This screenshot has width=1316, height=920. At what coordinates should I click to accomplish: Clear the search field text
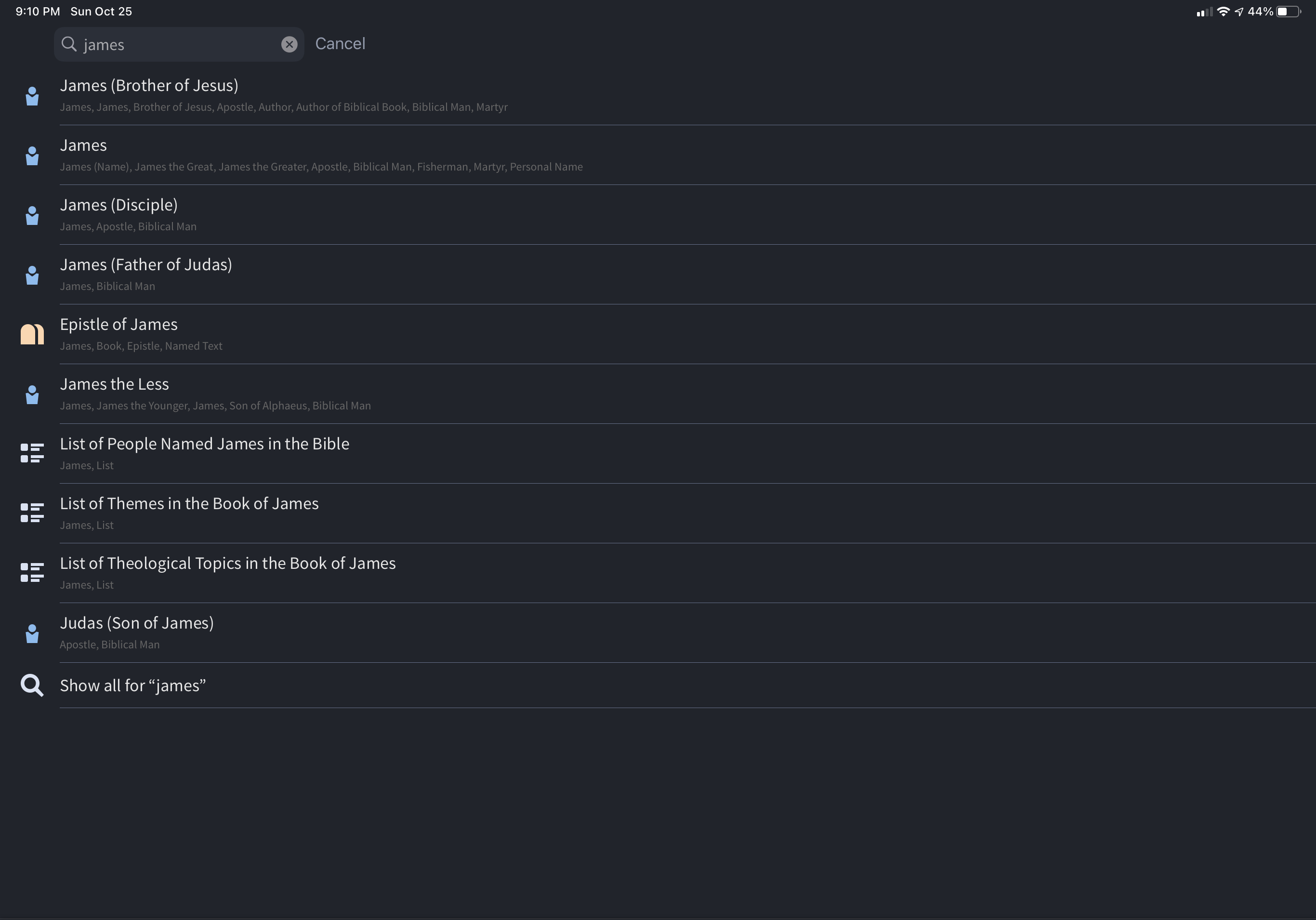point(290,44)
